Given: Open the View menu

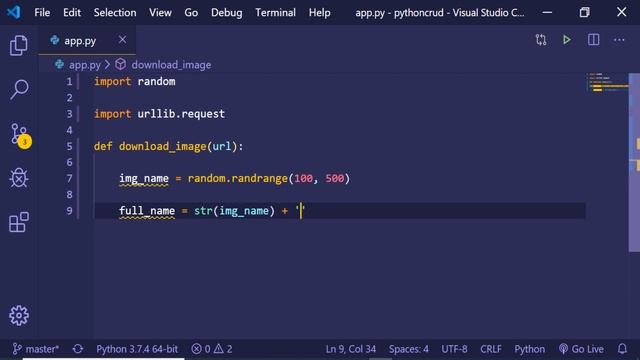Looking at the screenshot, I should click(x=160, y=13).
